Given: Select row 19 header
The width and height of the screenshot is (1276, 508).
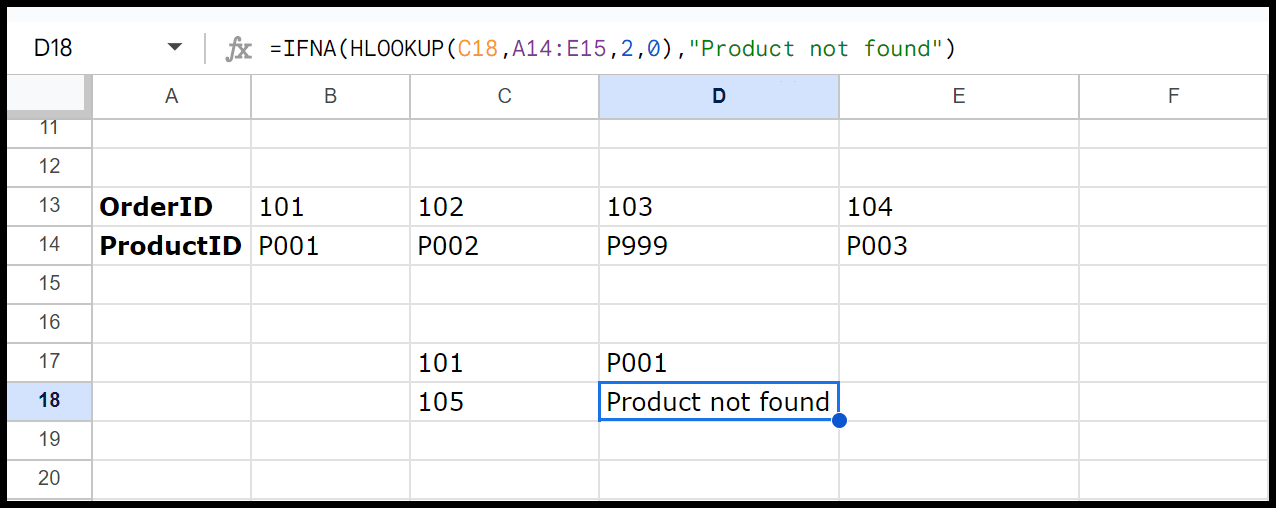Looking at the screenshot, I should 49,440.
